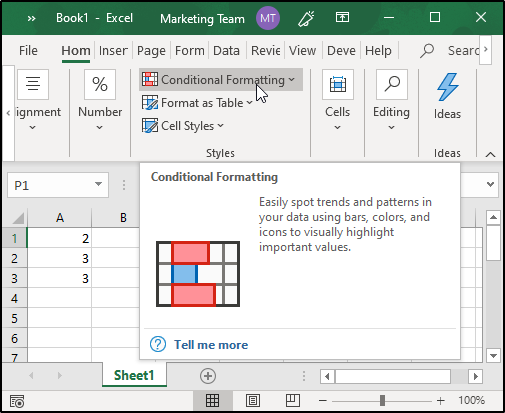Viewport: 505px width, 413px height.
Task: Click the Search box label
Action: click(x=463, y=51)
